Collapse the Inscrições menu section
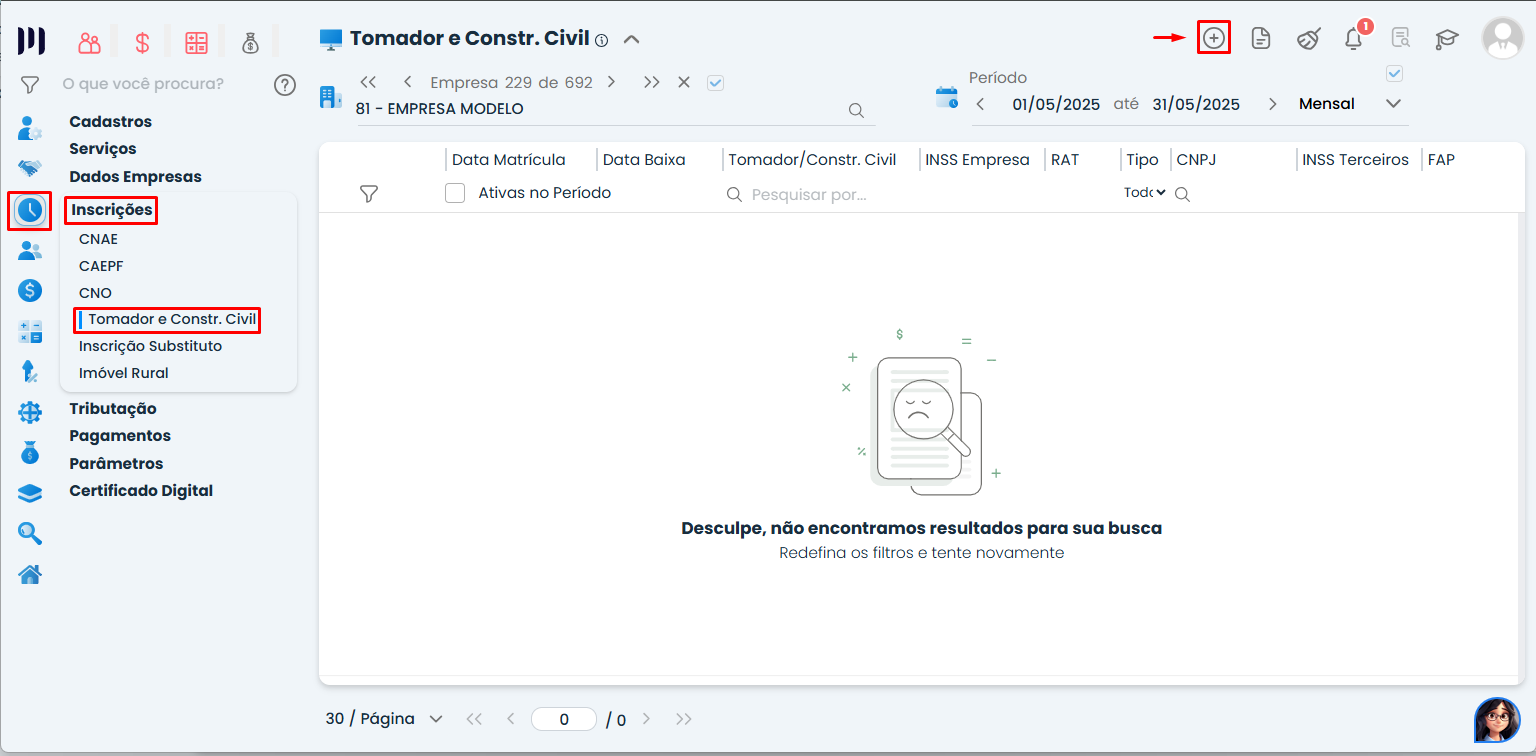1536x756 pixels. tap(112, 210)
